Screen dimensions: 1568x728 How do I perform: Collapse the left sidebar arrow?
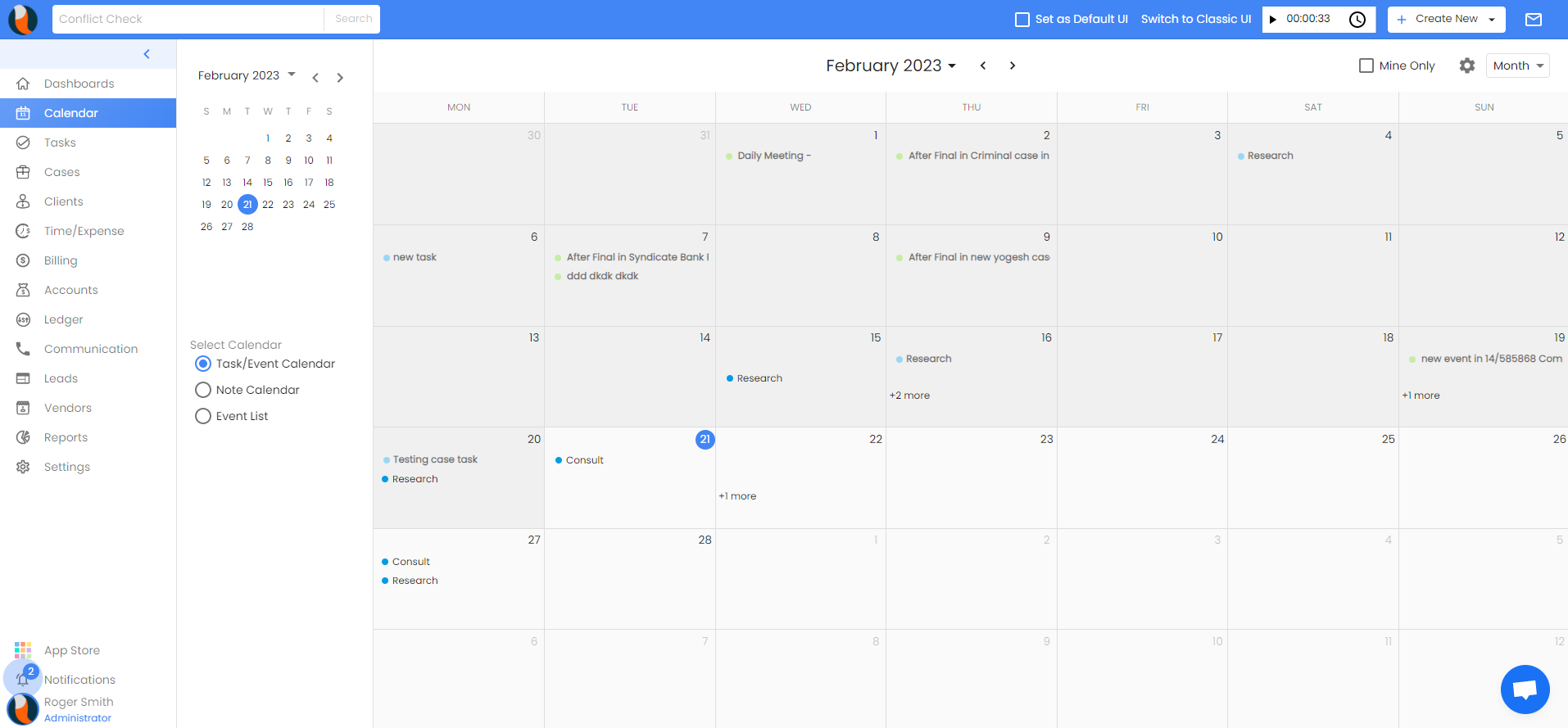[x=147, y=54]
